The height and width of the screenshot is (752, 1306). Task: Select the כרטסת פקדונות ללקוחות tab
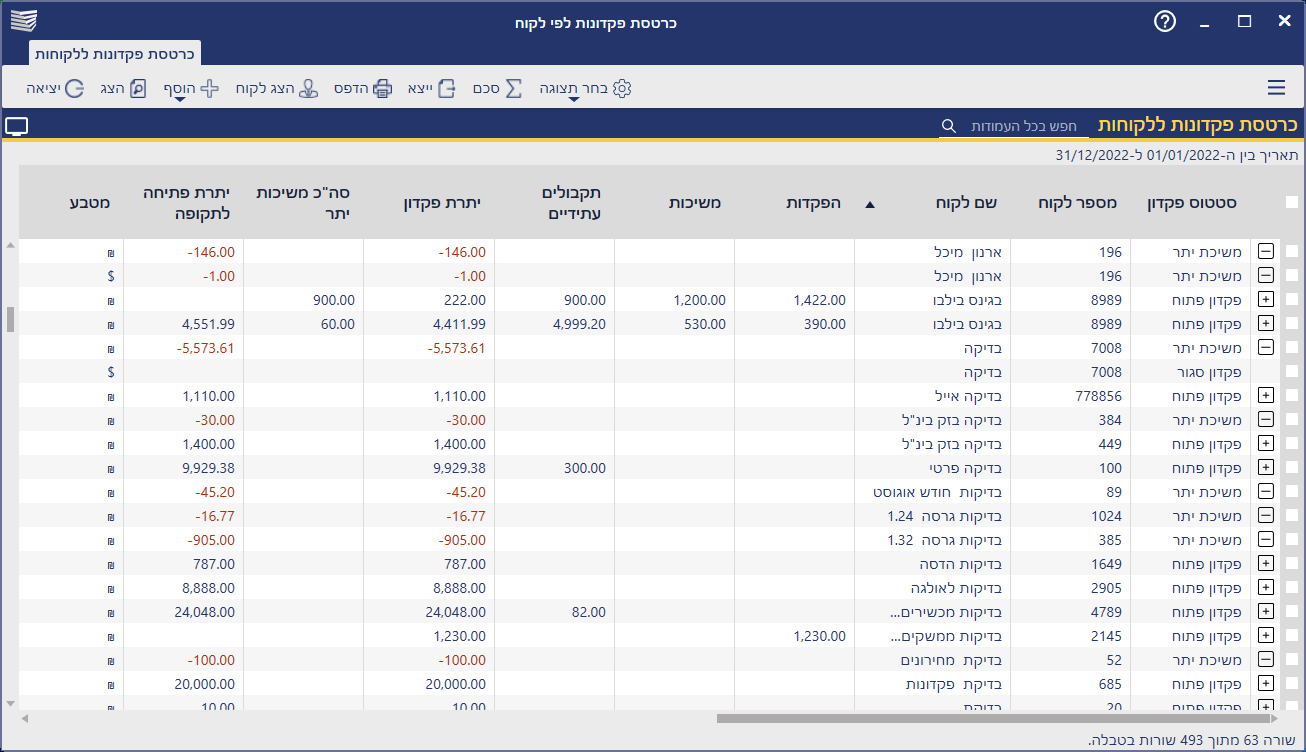[x=114, y=54]
